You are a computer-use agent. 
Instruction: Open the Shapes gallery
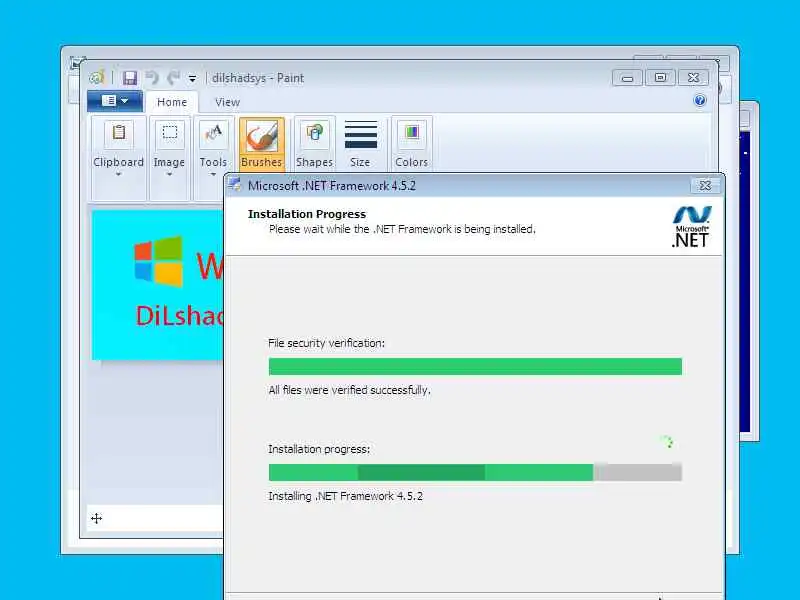coord(314,144)
